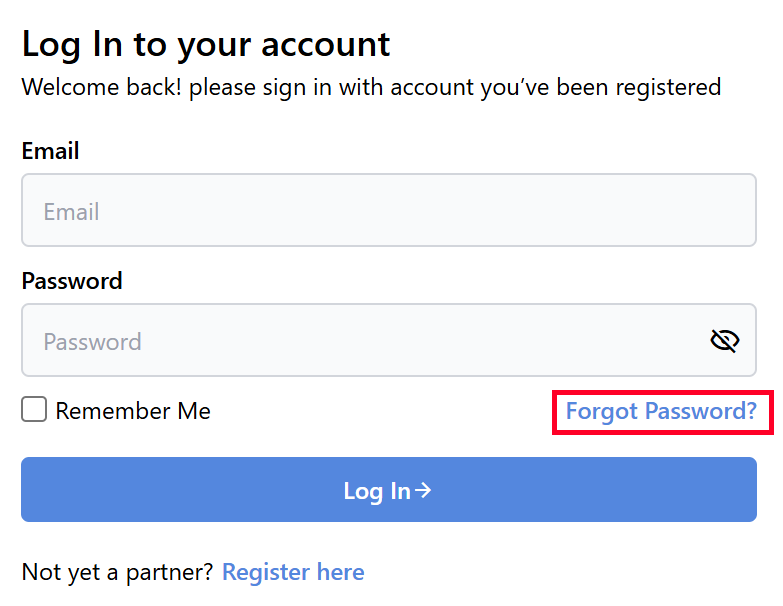Click the 'Not yet a partner?' text
The image size is (783, 606).
(x=117, y=572)
